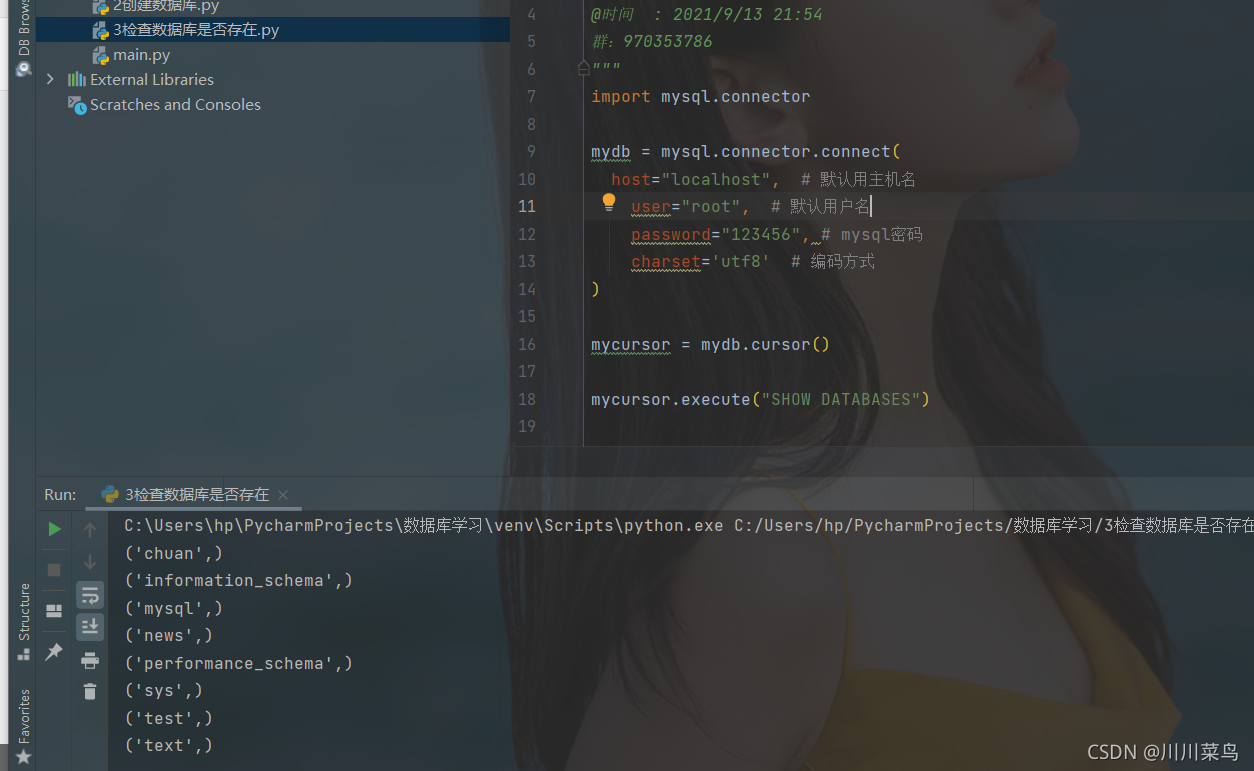Screen dimensions: 1254x771
Task: Click the Print console output icon
Action: 90,660
